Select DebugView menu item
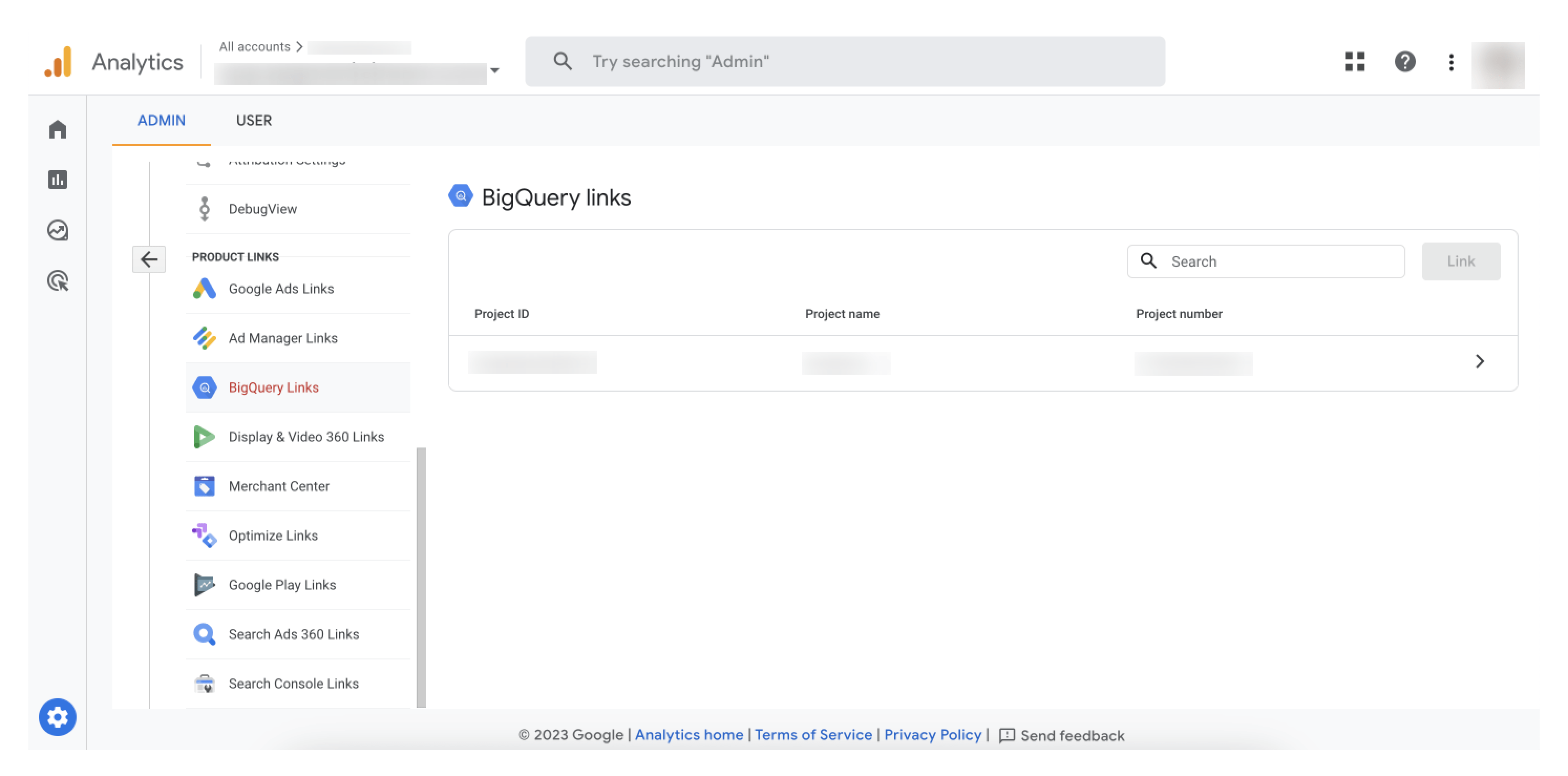The width and height of the screenshot is (1568, 776). tap(298, 209)
